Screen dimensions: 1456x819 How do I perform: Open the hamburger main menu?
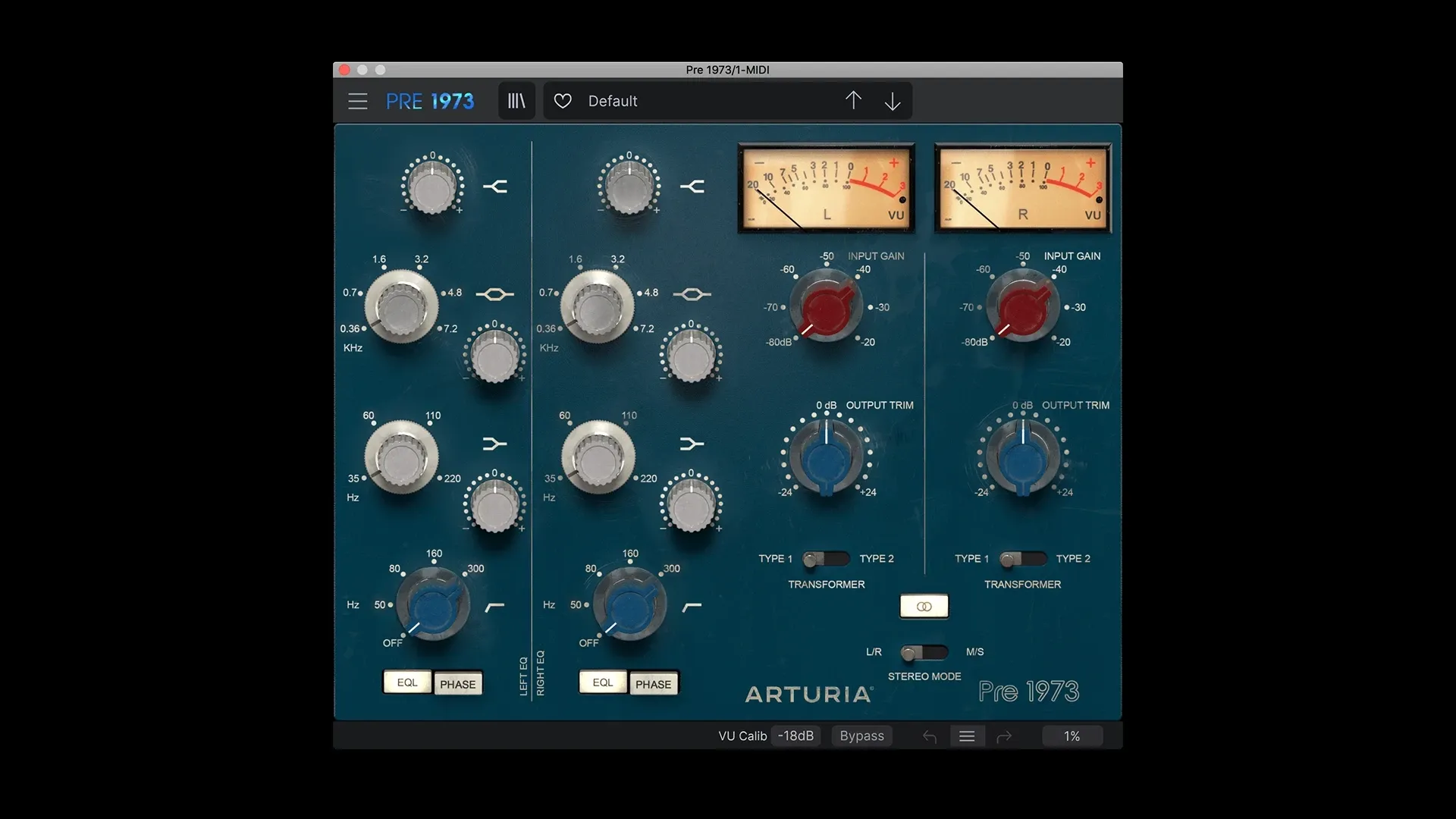pos(357,101)
